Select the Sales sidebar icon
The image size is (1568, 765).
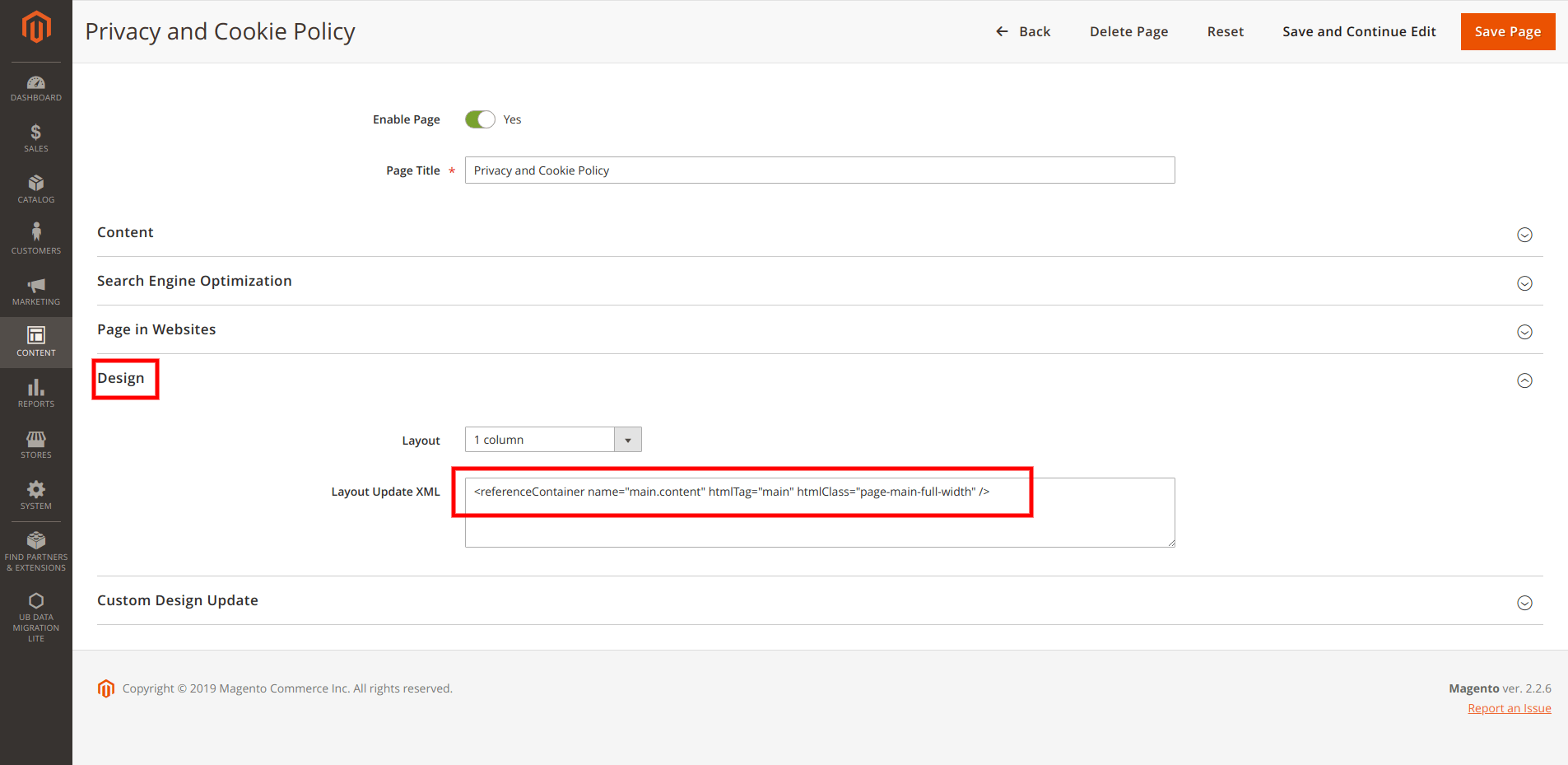36,138
